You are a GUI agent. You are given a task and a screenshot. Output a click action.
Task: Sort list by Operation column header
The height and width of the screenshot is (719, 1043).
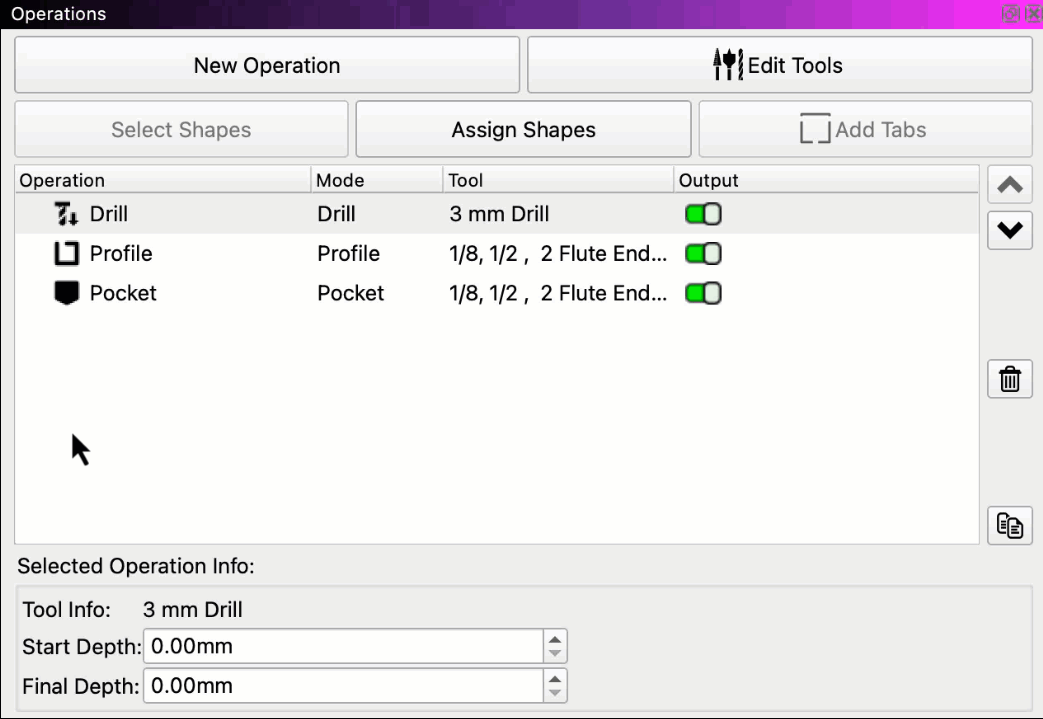pyautogui.click(x=162, y=181)
